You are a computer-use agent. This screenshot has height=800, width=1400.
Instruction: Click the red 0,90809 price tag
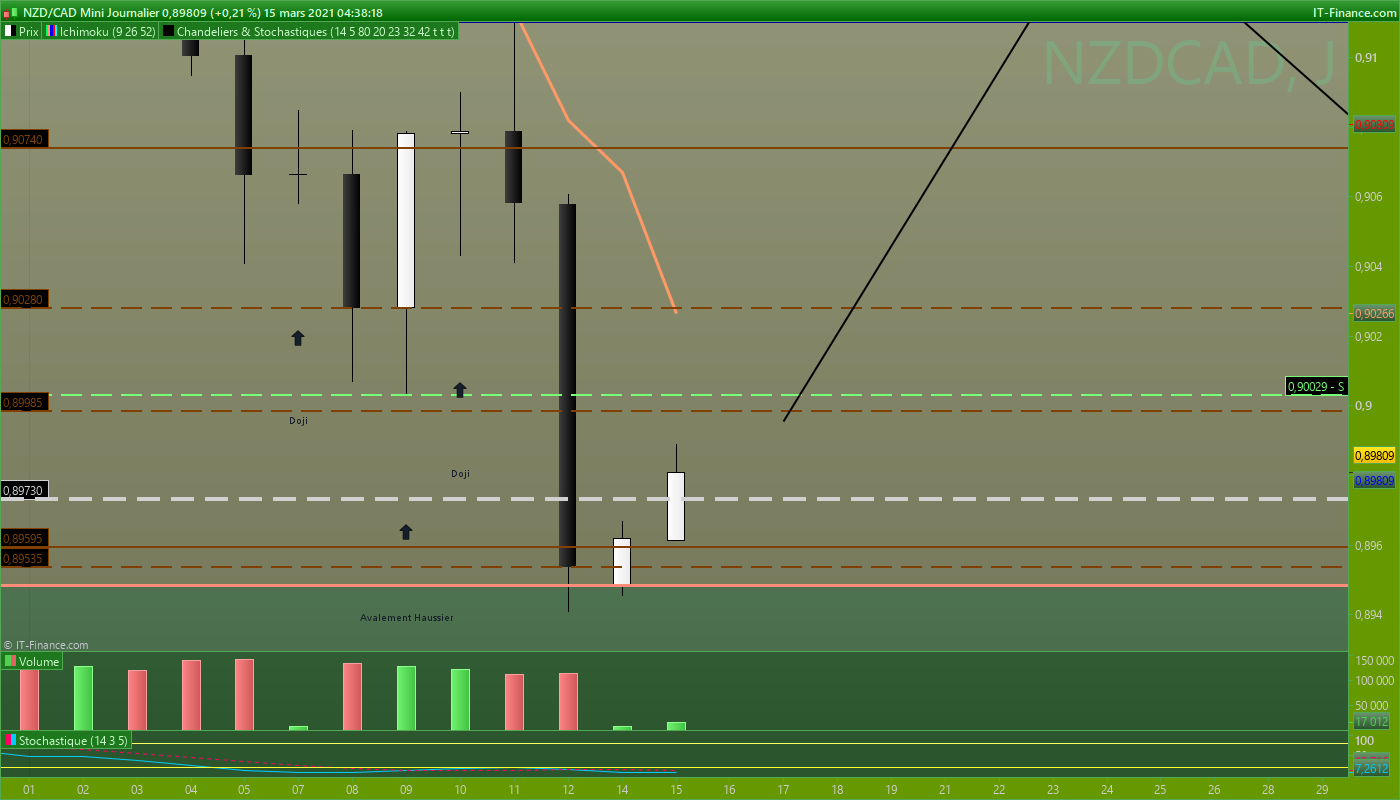pos(1373,125)
